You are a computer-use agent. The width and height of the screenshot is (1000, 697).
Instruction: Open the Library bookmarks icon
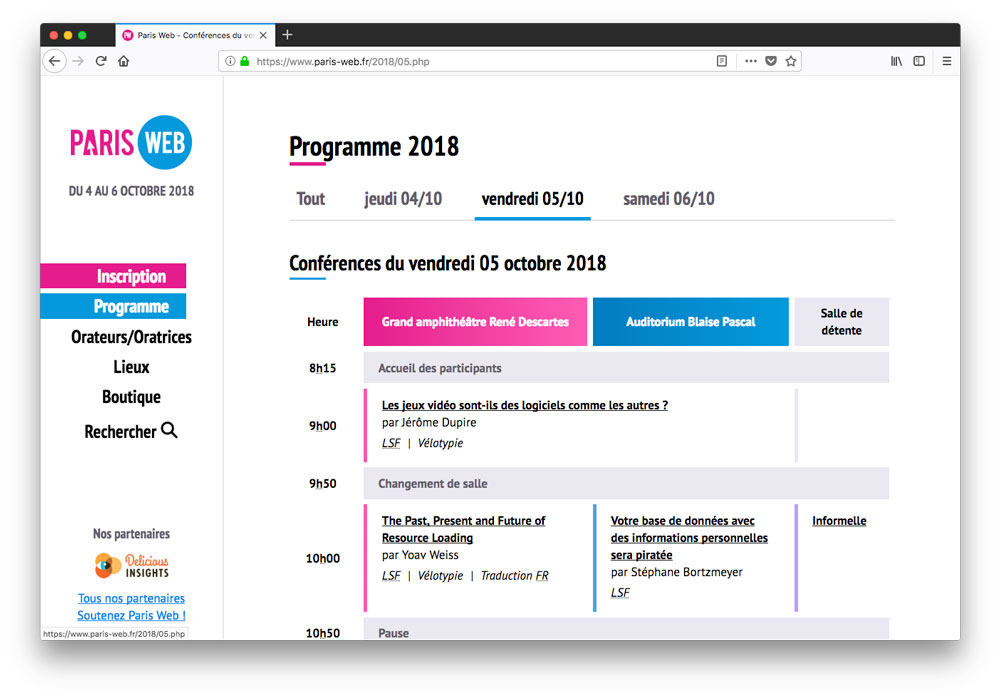coord(896,61)
